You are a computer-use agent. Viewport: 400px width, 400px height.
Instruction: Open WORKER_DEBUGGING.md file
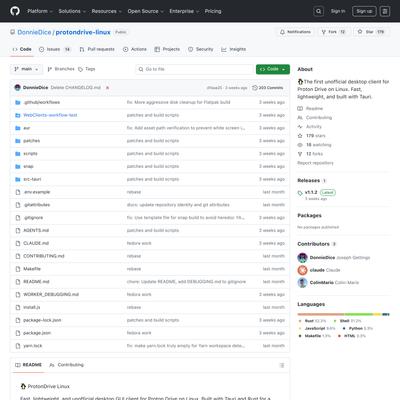pos(51,295)
